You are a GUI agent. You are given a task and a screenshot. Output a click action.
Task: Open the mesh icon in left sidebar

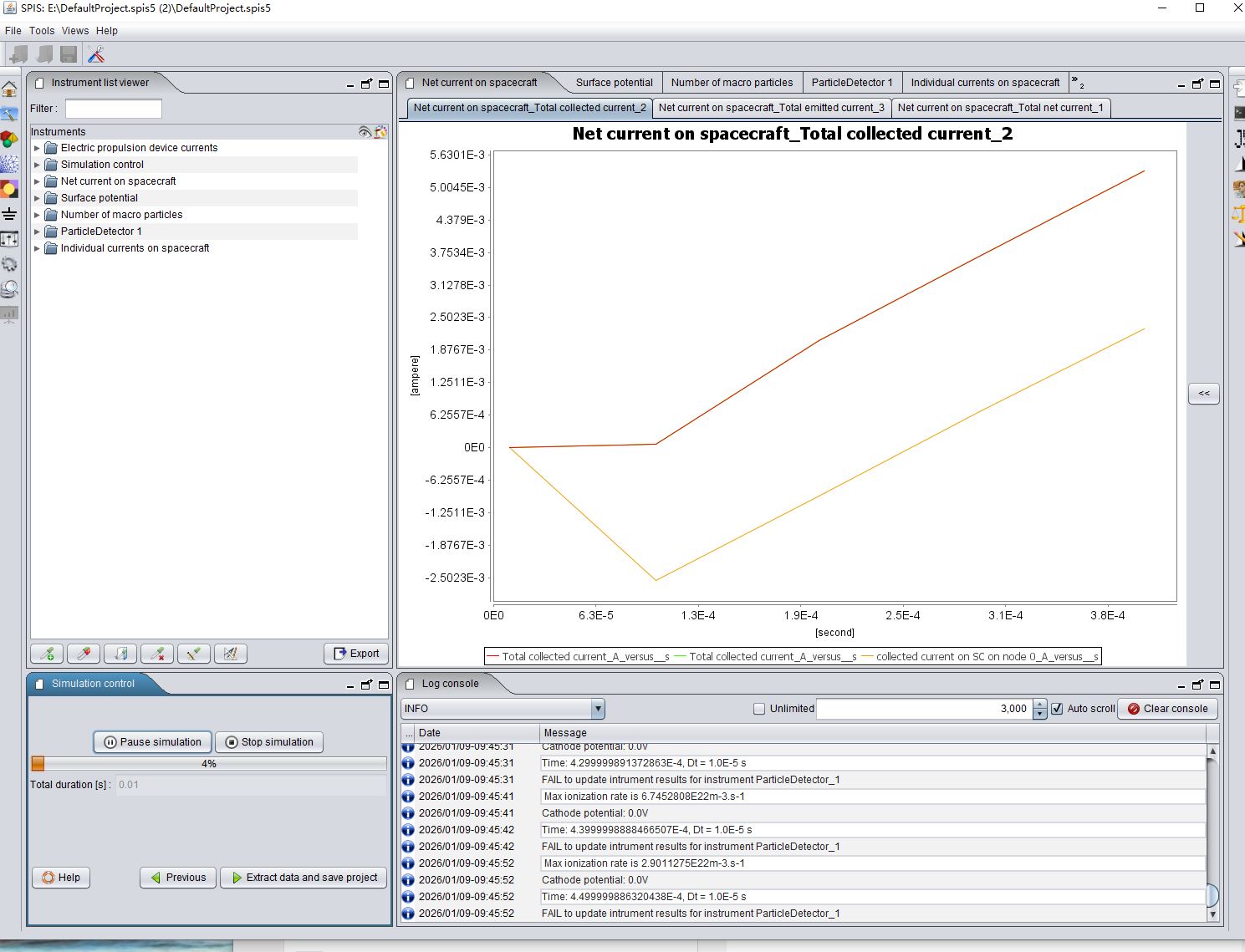tap(9, 164)
